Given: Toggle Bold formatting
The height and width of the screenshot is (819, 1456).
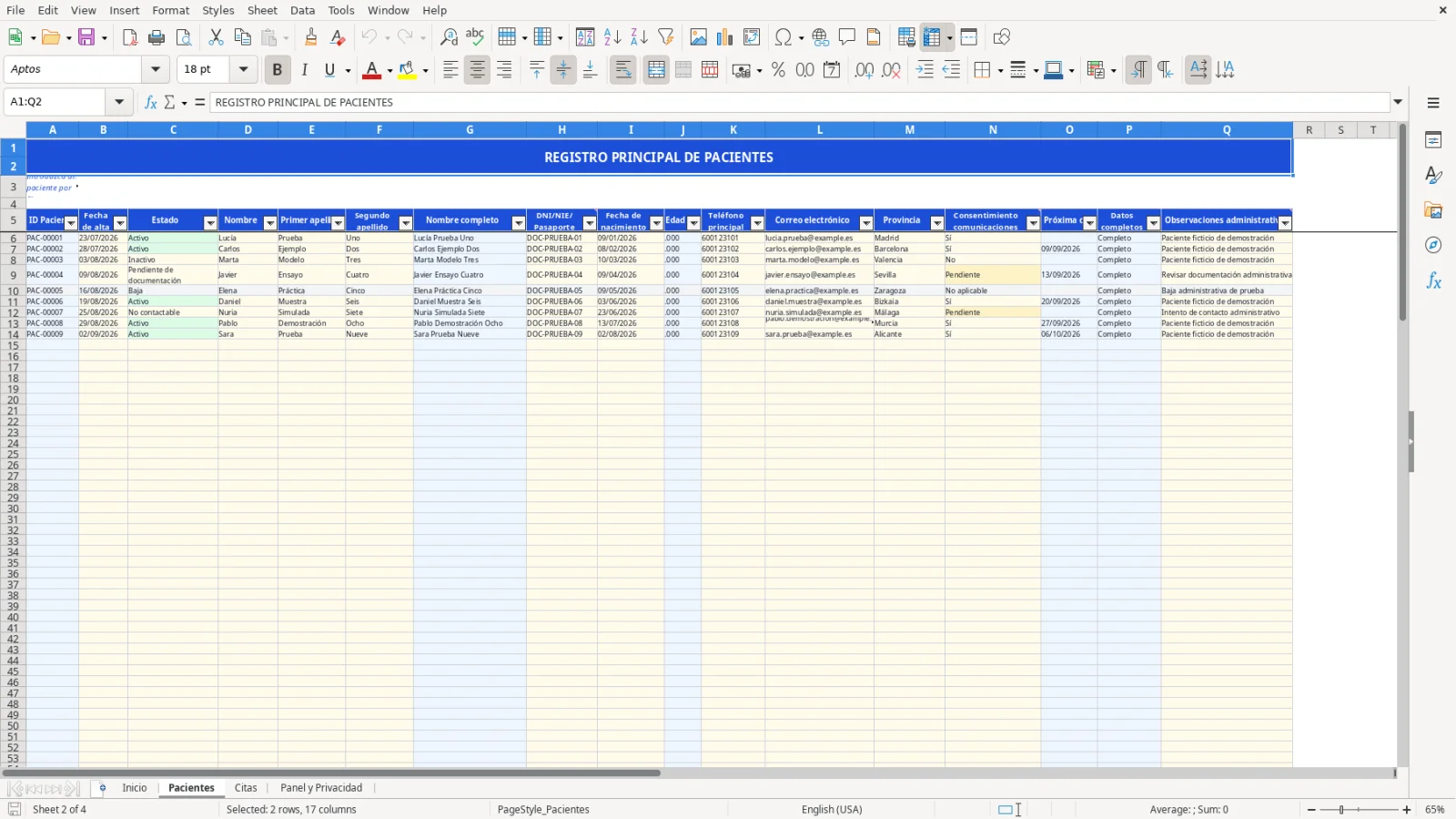Looking at the screenshot, I should pos(278,70).
